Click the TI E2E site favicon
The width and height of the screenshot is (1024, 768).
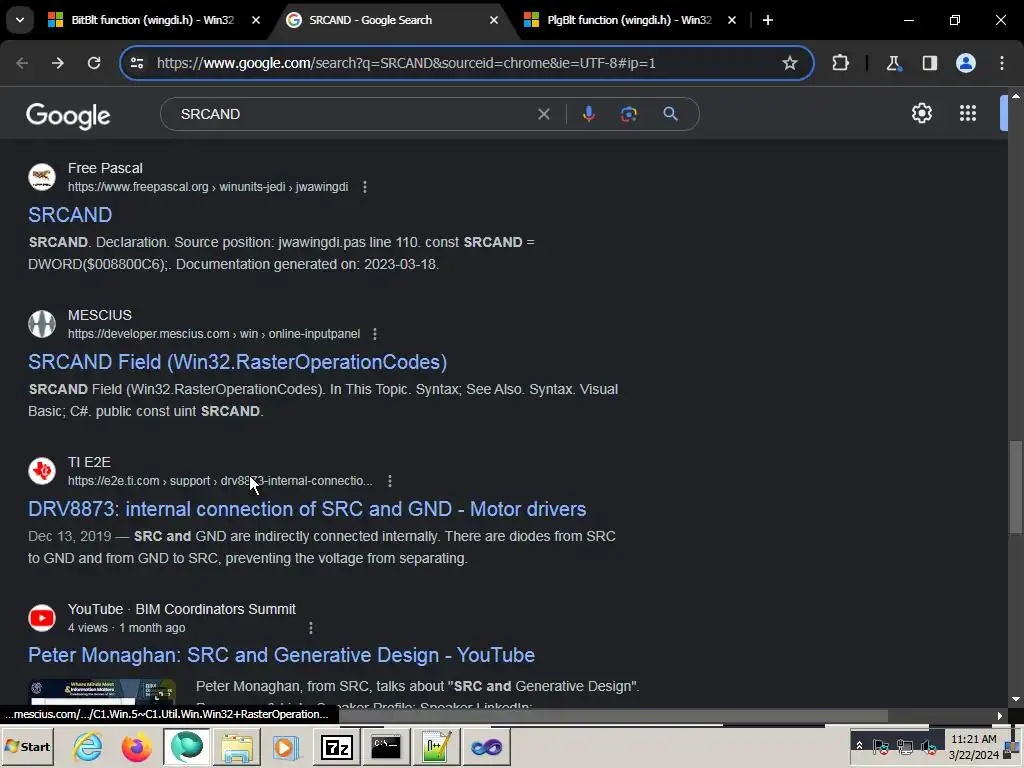tap(42, 470)
